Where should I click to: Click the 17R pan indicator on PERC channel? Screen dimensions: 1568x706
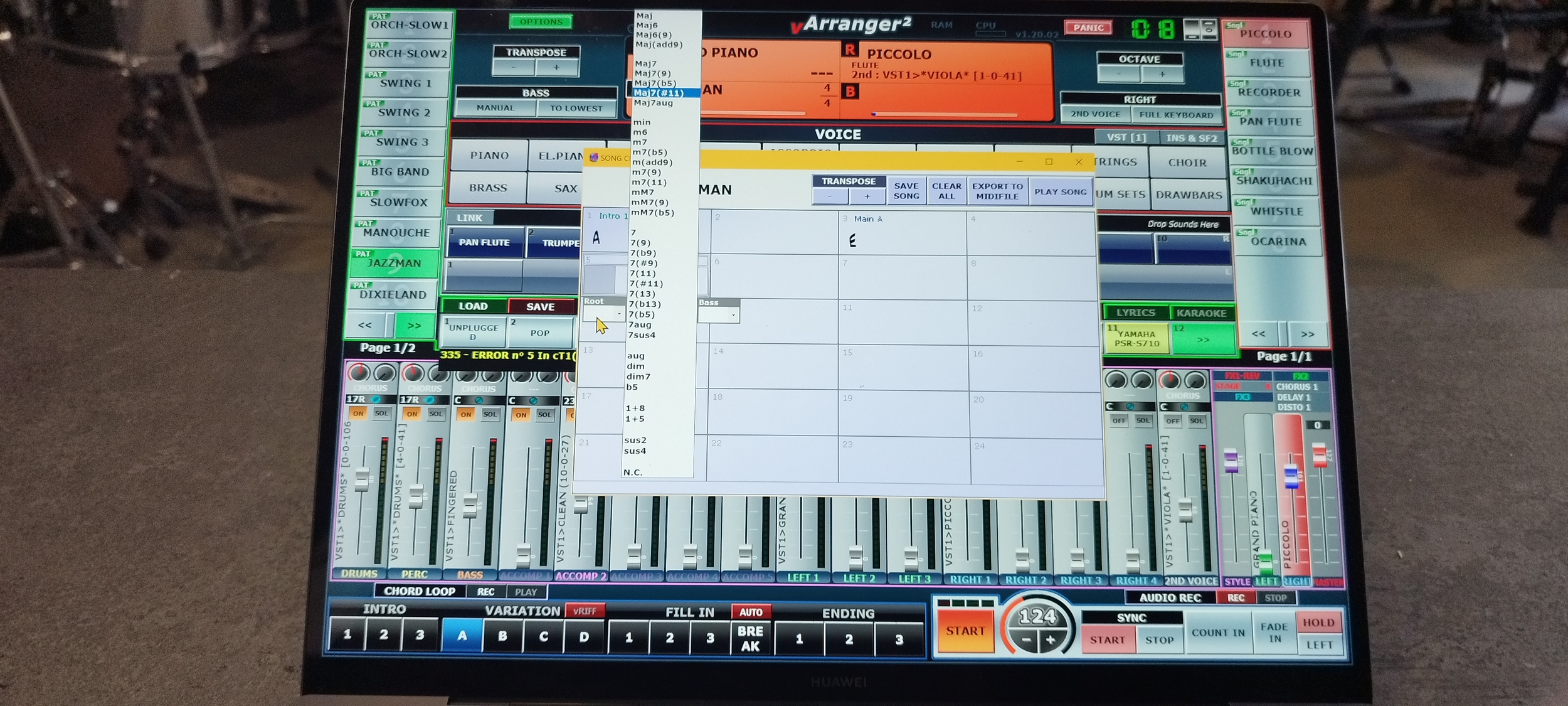425,400
